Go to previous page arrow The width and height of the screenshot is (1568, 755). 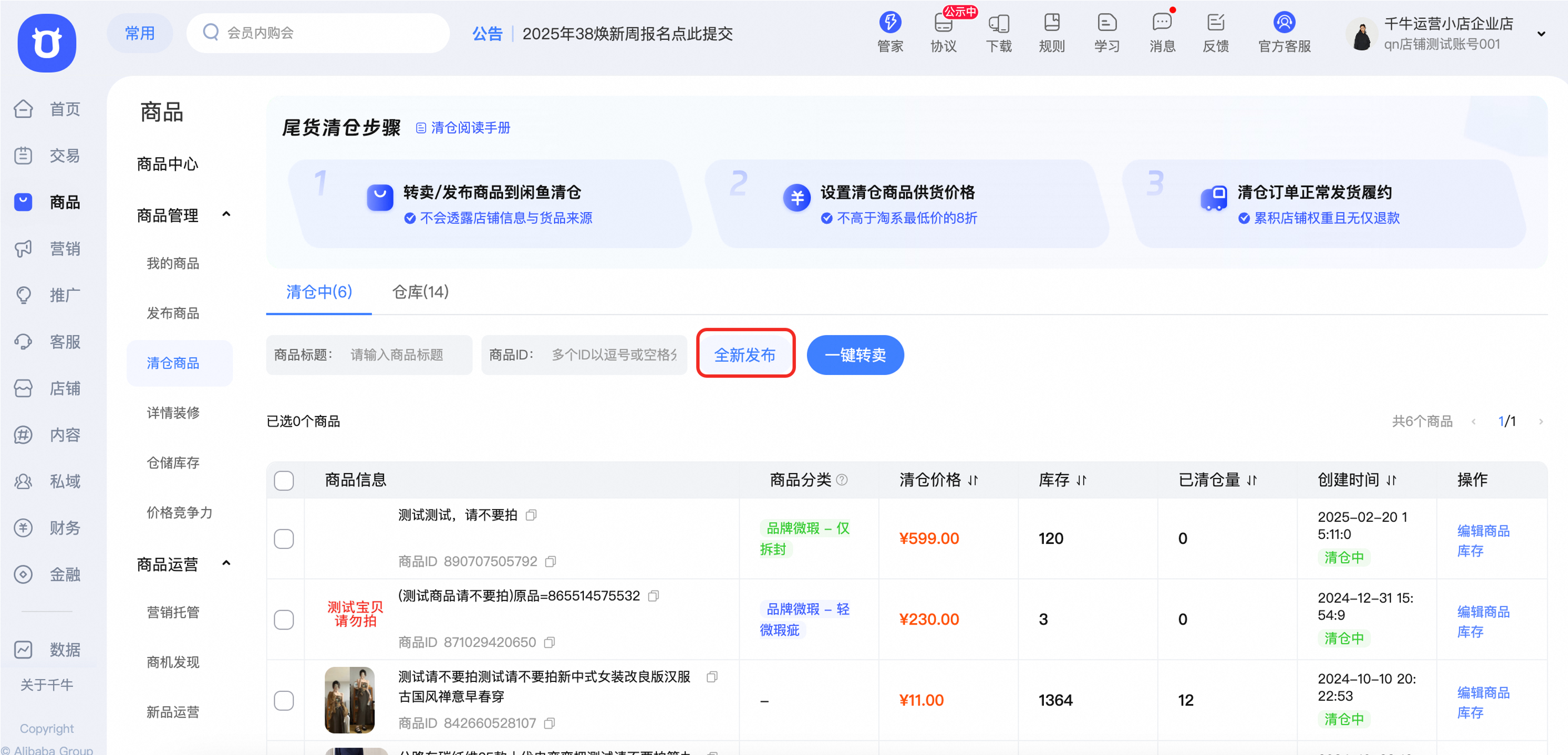tap(1473, 421)
